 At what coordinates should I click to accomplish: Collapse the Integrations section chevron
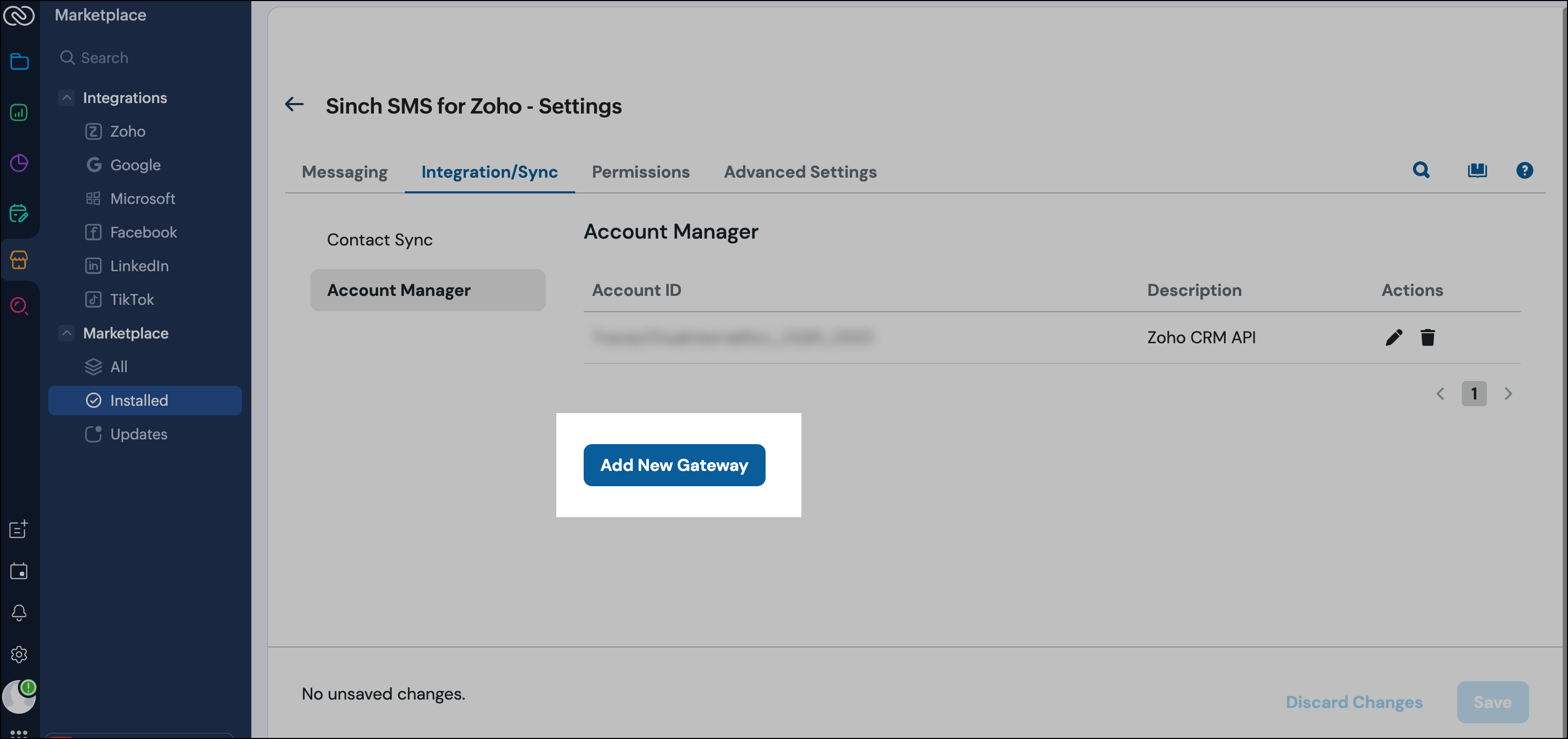tap(66, 98)
